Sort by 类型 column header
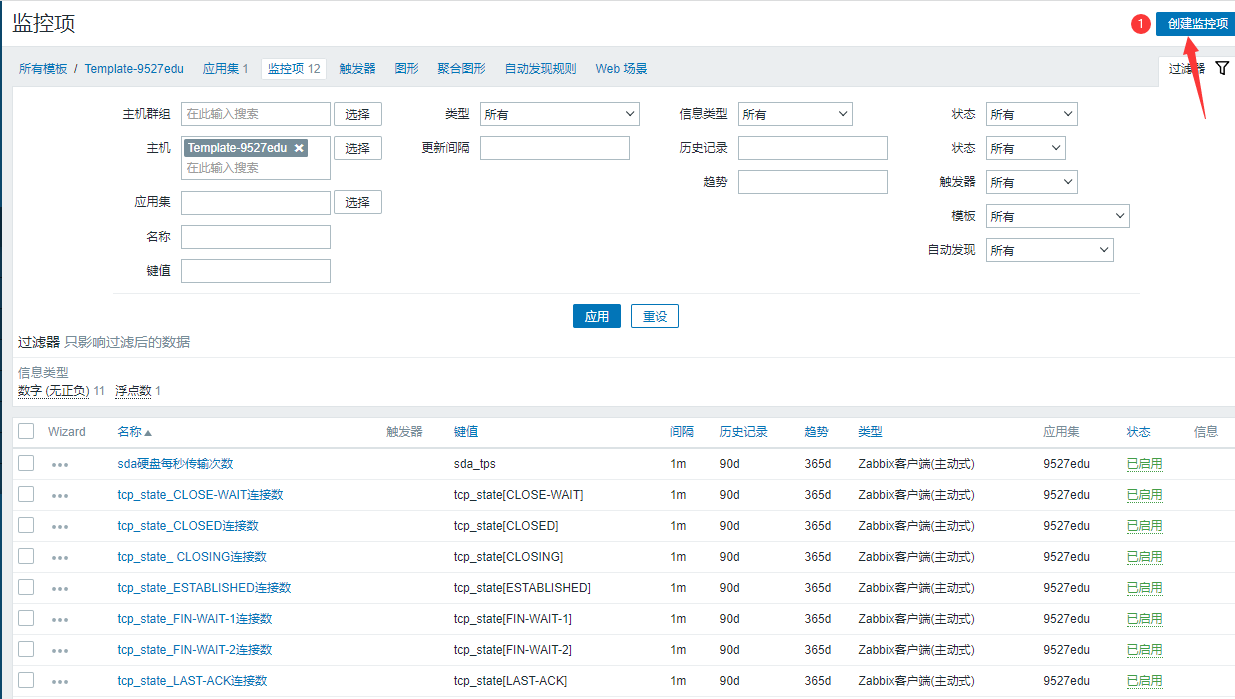The image size is (1235, 699). [870, 432]
